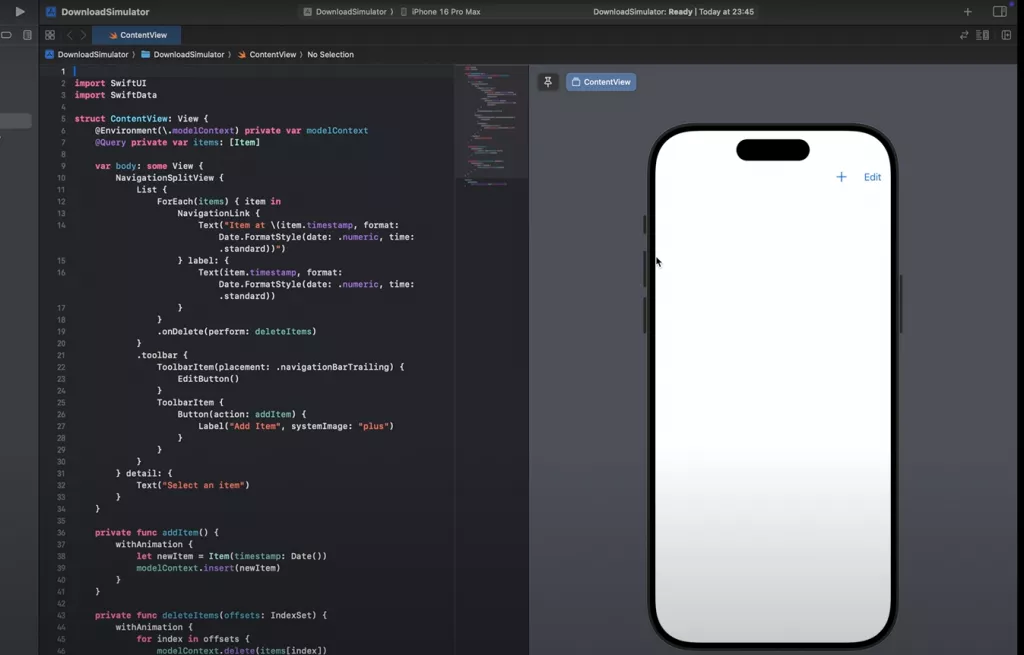The image size is (1024, 655).
Task: Click the blue project icon in the jump bar
Action: coord(49,54)
